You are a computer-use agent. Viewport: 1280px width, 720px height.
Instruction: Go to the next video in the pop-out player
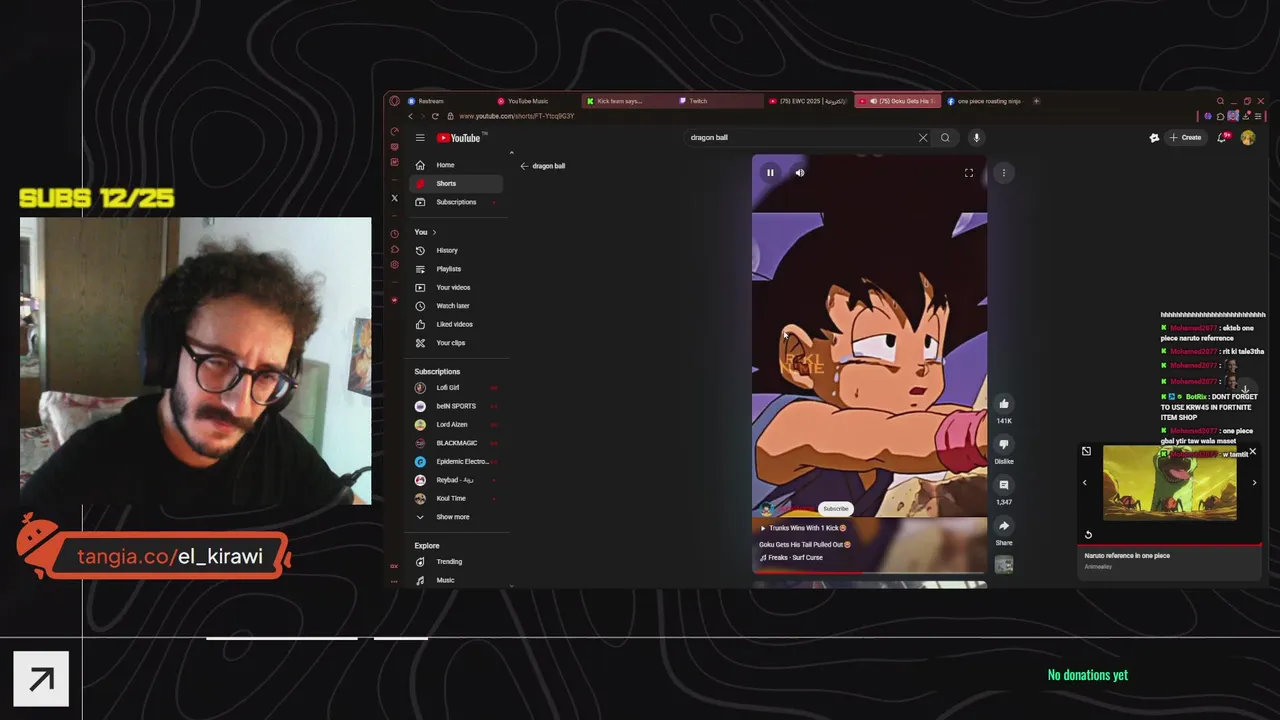[x=1255, y=483]
